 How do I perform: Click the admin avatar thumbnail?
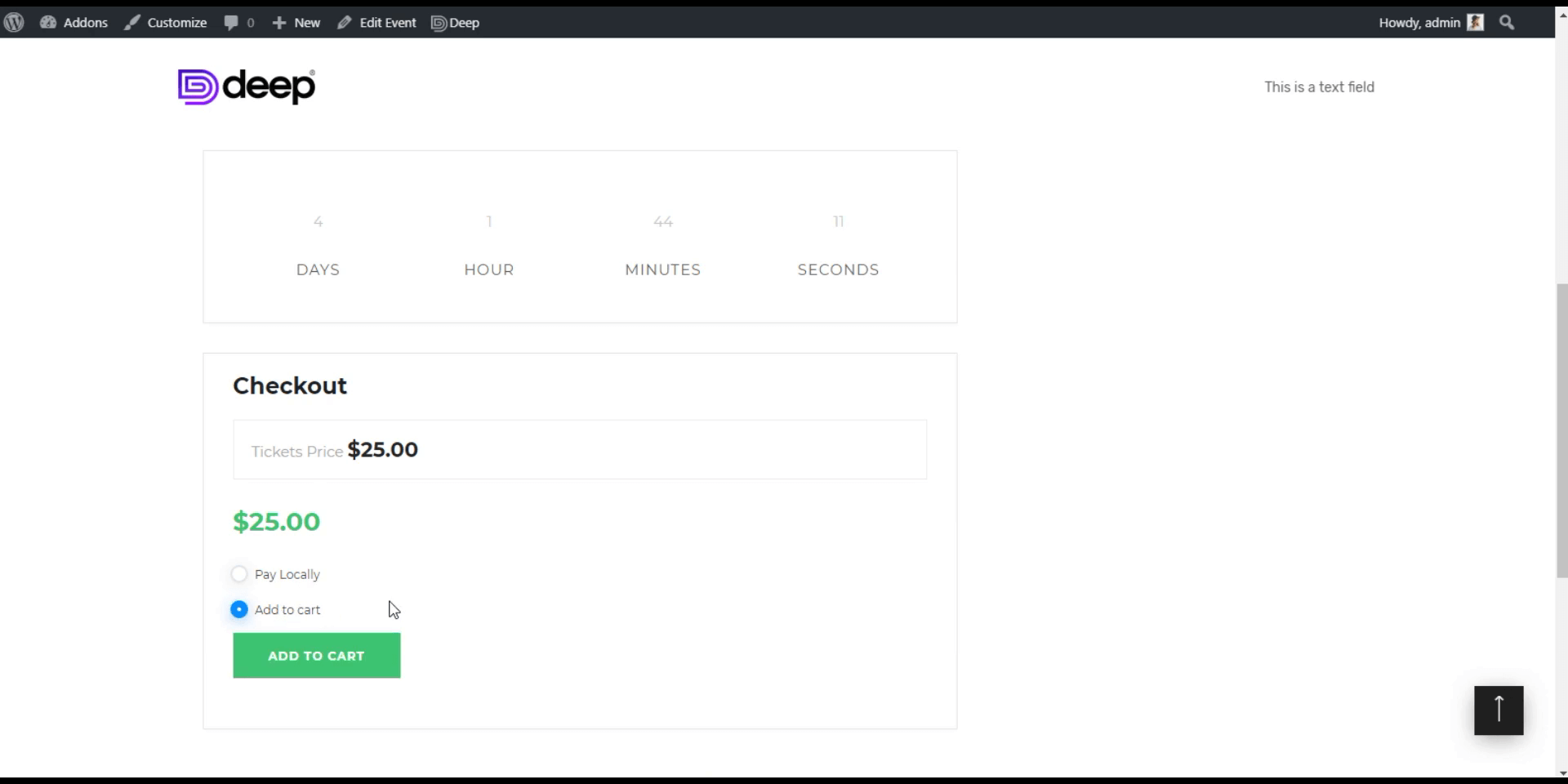pos(1475,23)
